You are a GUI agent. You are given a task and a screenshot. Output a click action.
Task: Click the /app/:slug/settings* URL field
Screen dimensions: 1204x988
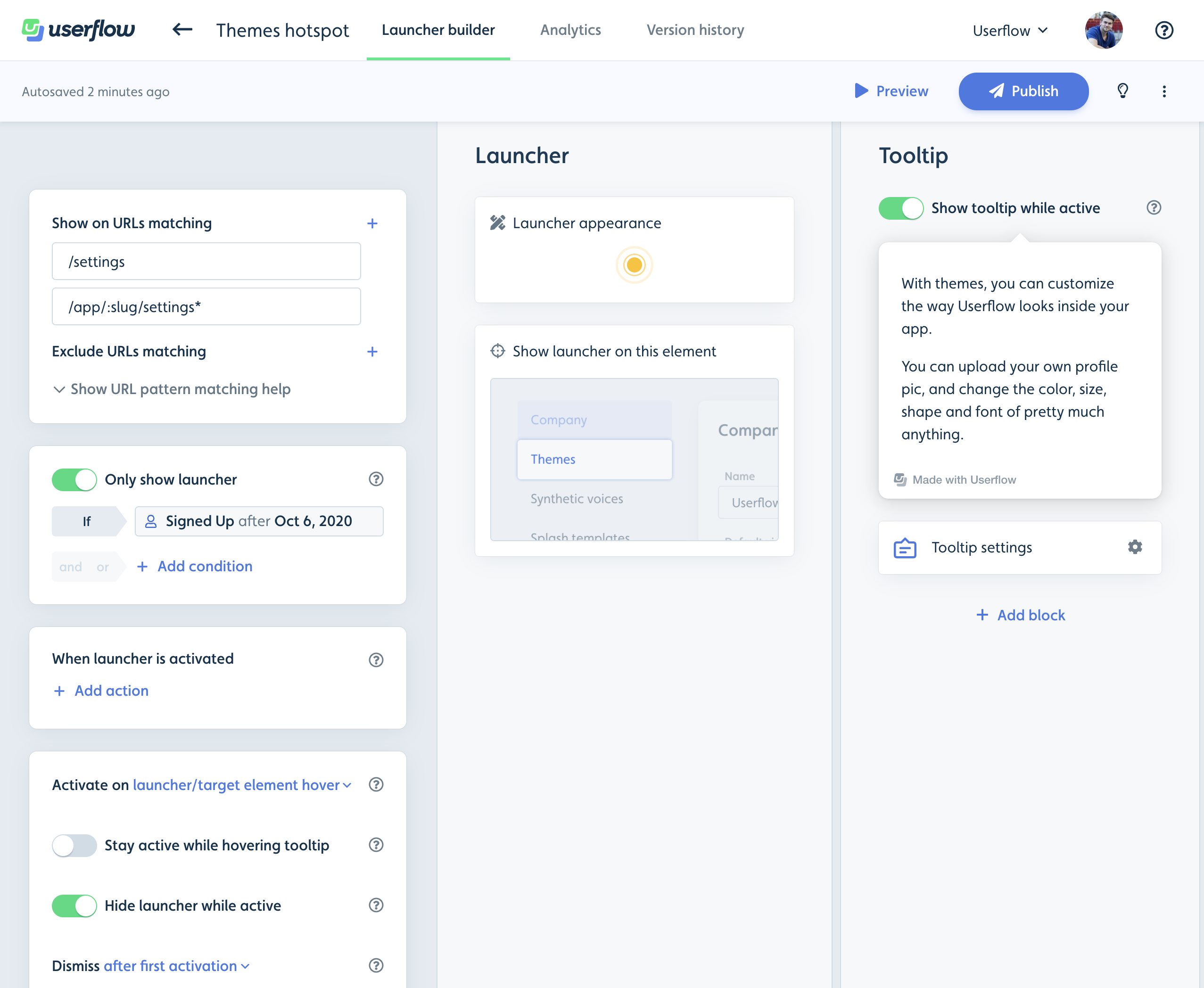click(x=206, y=307)
